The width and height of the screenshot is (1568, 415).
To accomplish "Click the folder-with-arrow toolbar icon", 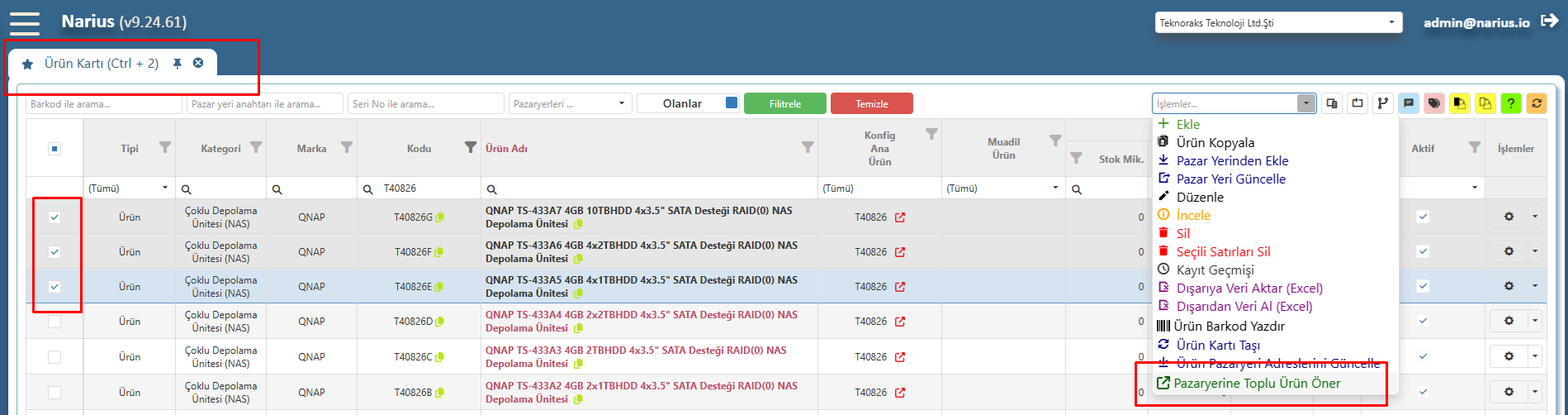I will tap(1357, 103).
